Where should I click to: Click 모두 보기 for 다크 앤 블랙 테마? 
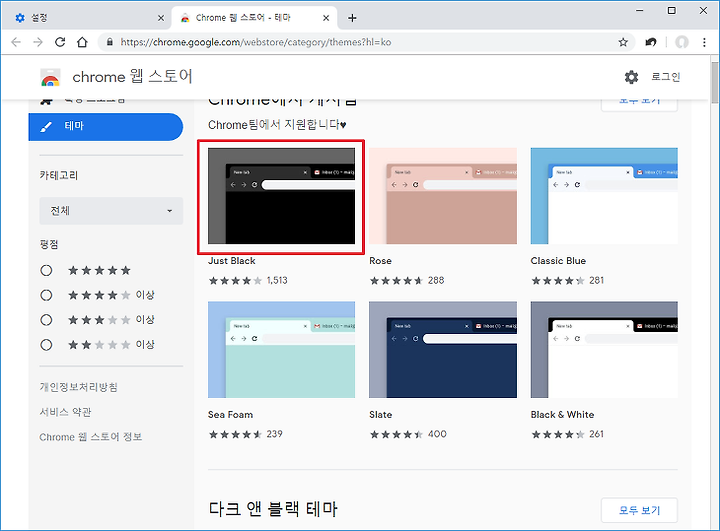click(639, 510)
